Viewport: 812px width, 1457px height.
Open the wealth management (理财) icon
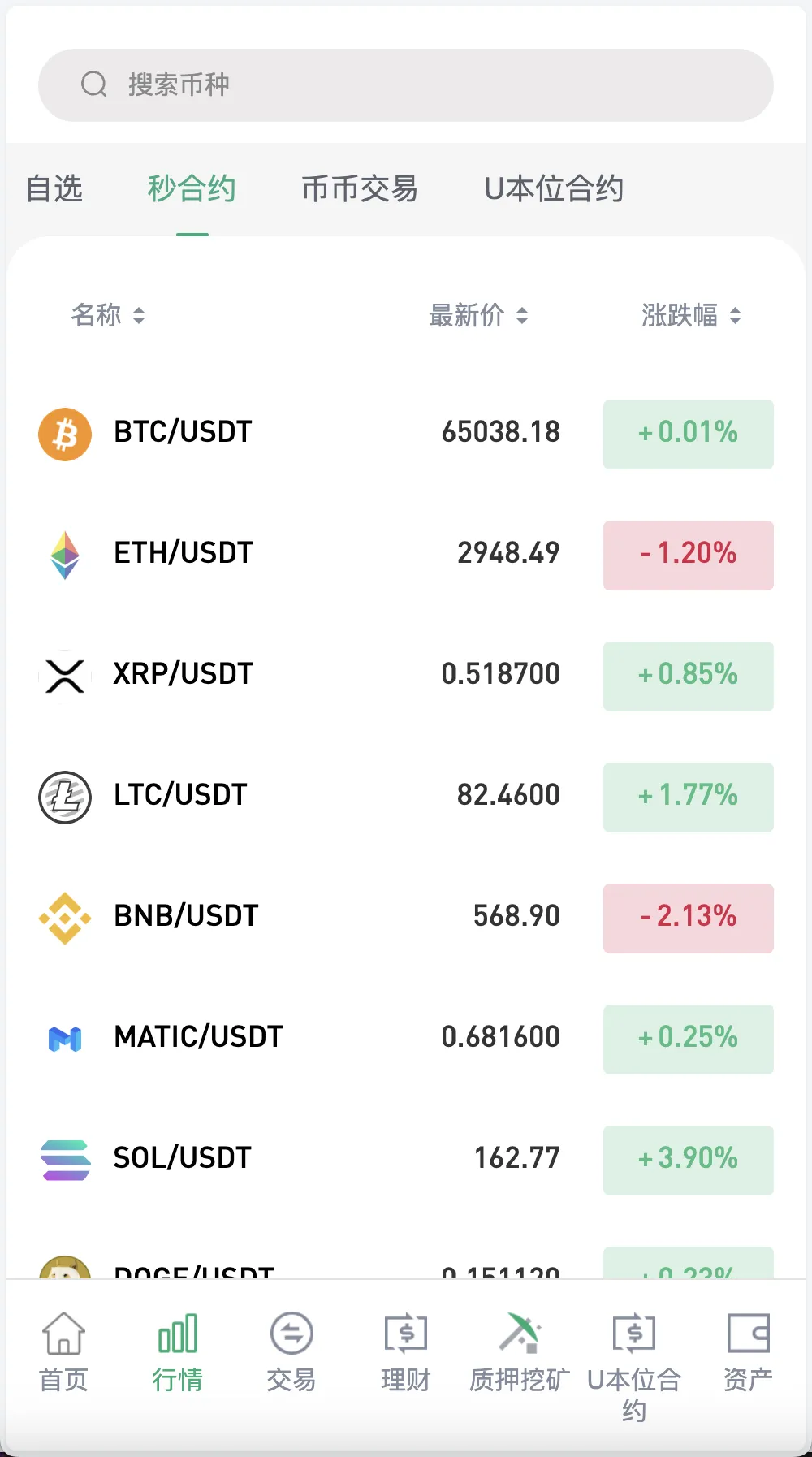tap(405, 1334)
